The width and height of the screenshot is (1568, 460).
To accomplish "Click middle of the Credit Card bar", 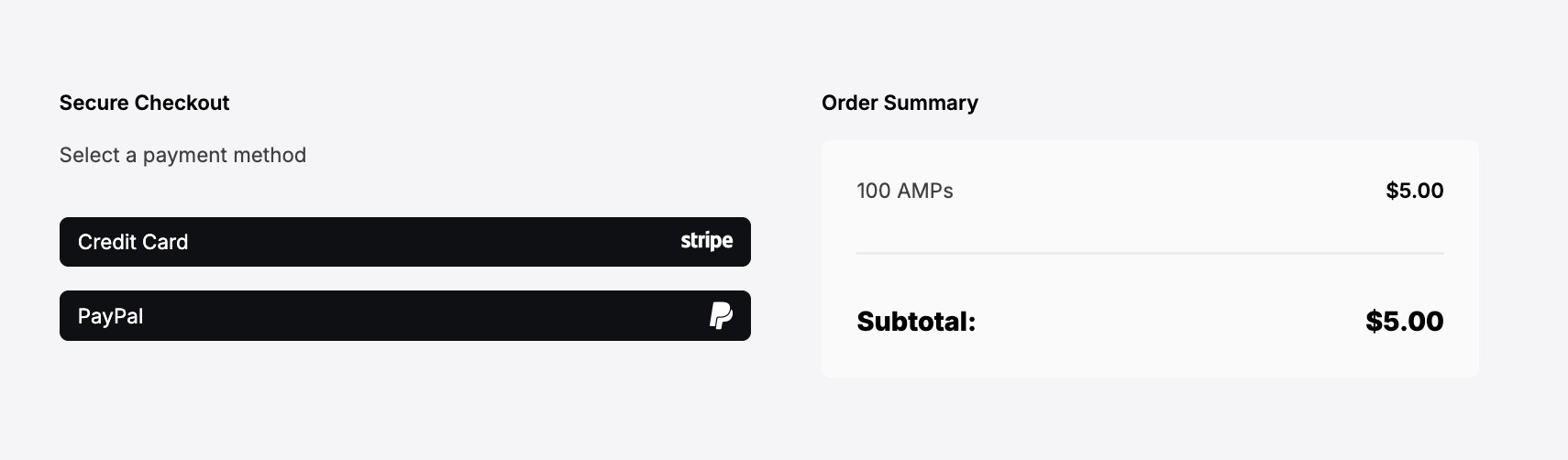I will 405,242.
